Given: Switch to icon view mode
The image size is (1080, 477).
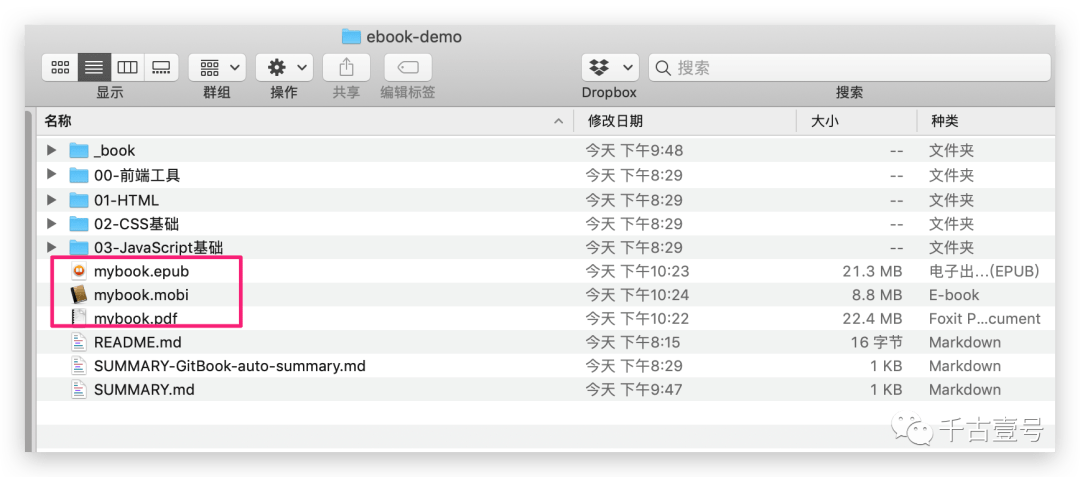Looking at the screenshot, I should click(x=60, y=67).
